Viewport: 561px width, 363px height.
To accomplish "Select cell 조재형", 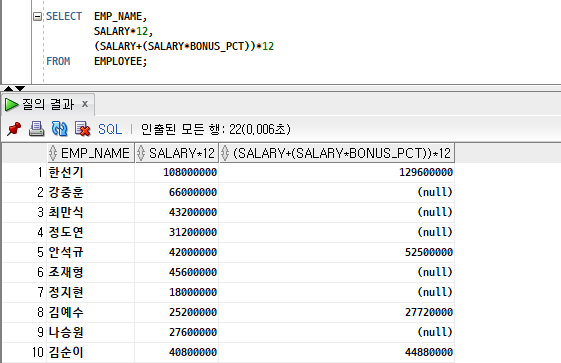I will 91,273.
